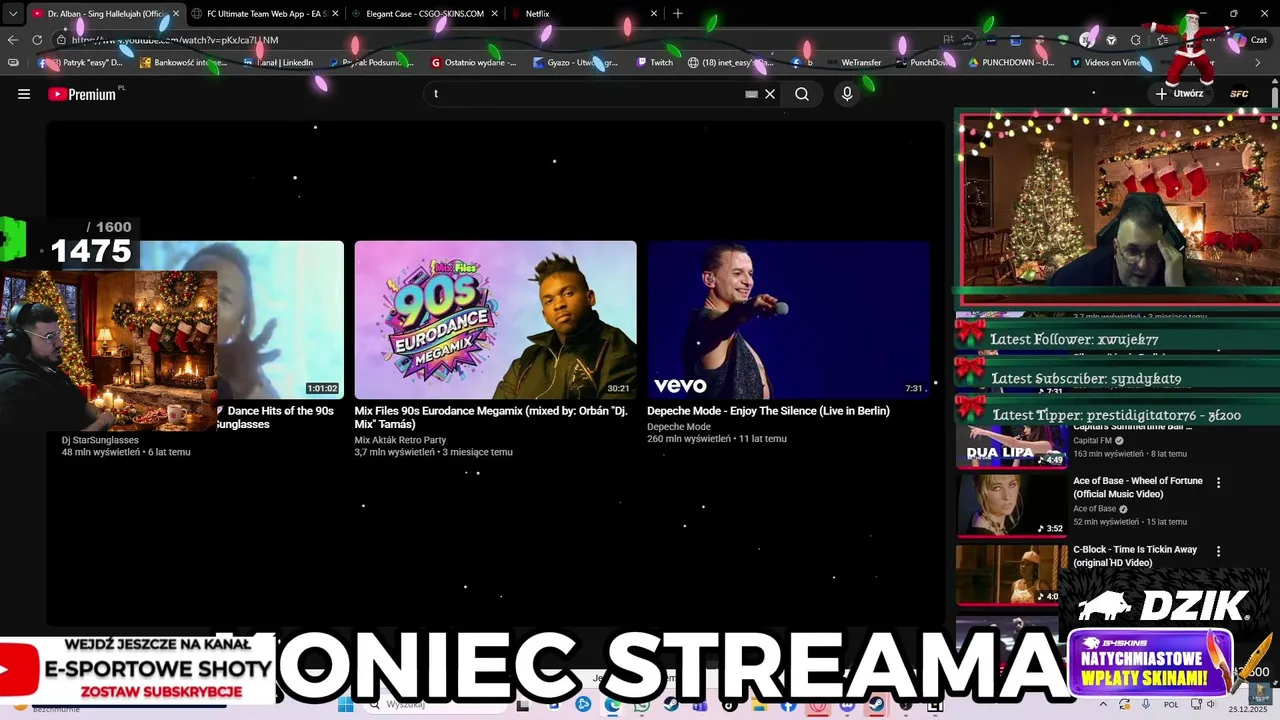Open the 25.12.2025 taskbar date
1280x720 pixels.
click(x=1248, y=709)
